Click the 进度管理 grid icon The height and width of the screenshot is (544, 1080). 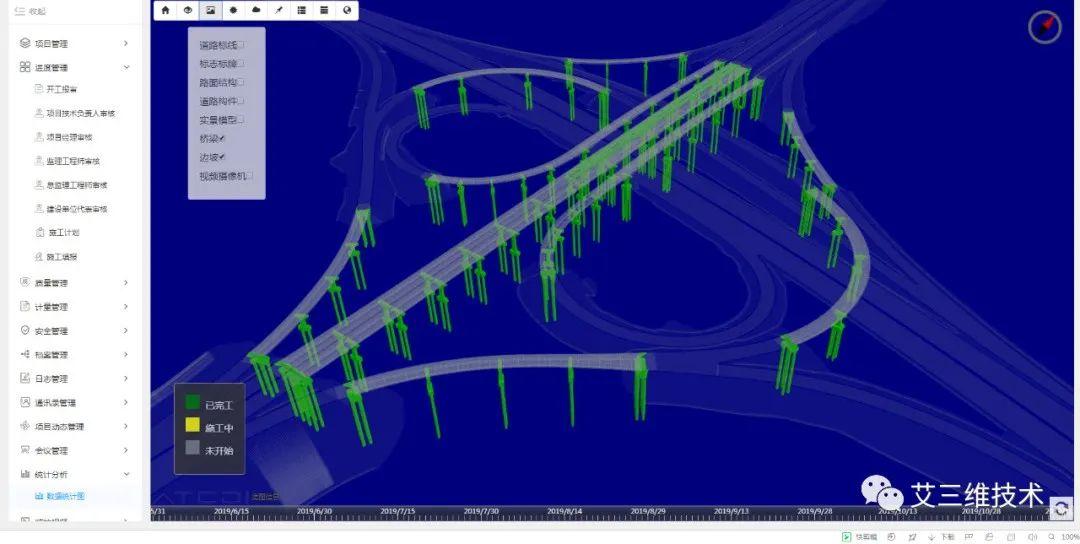click(25, 67)
